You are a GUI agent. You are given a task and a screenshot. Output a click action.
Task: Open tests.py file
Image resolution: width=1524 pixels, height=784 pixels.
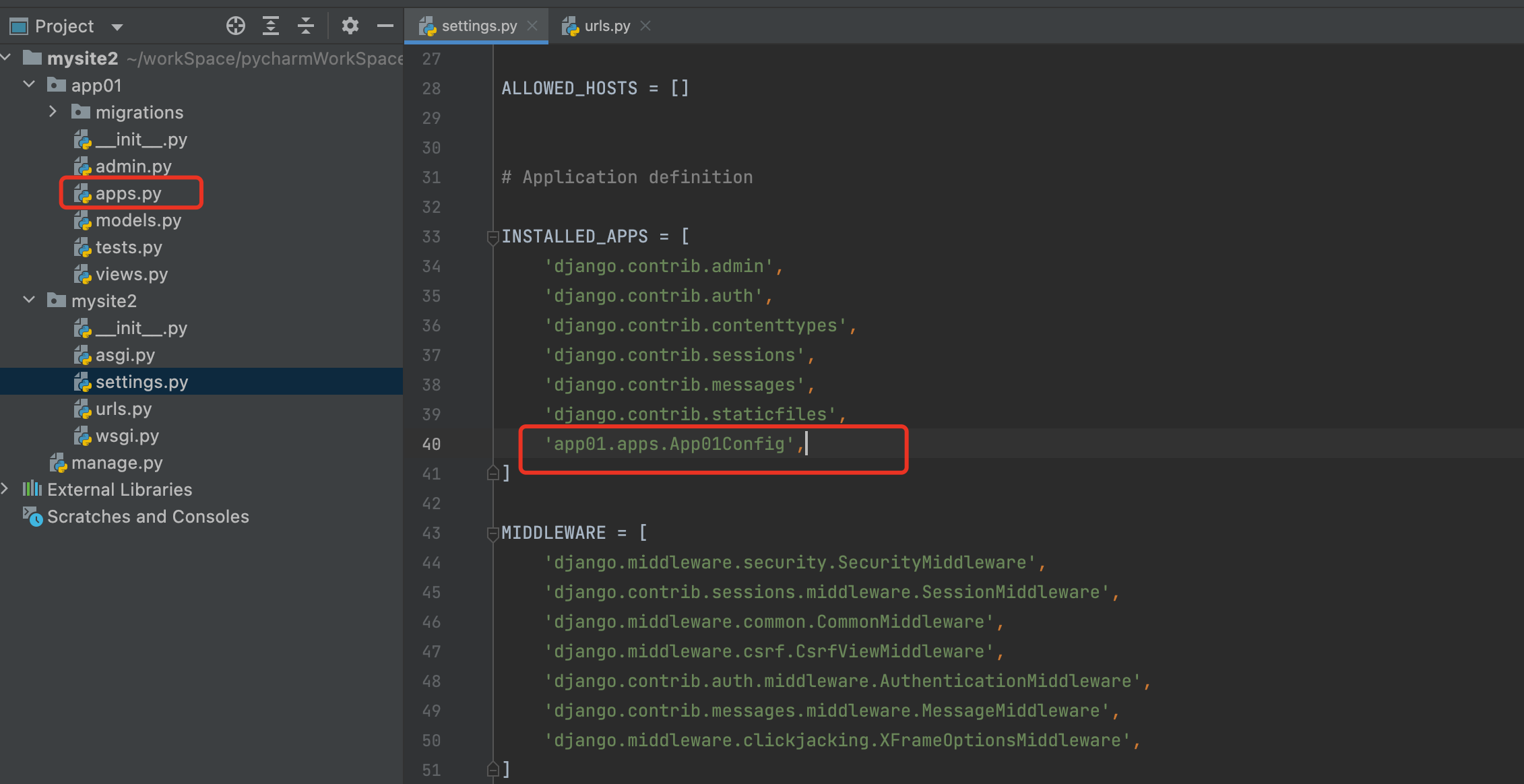click(129, 247)
